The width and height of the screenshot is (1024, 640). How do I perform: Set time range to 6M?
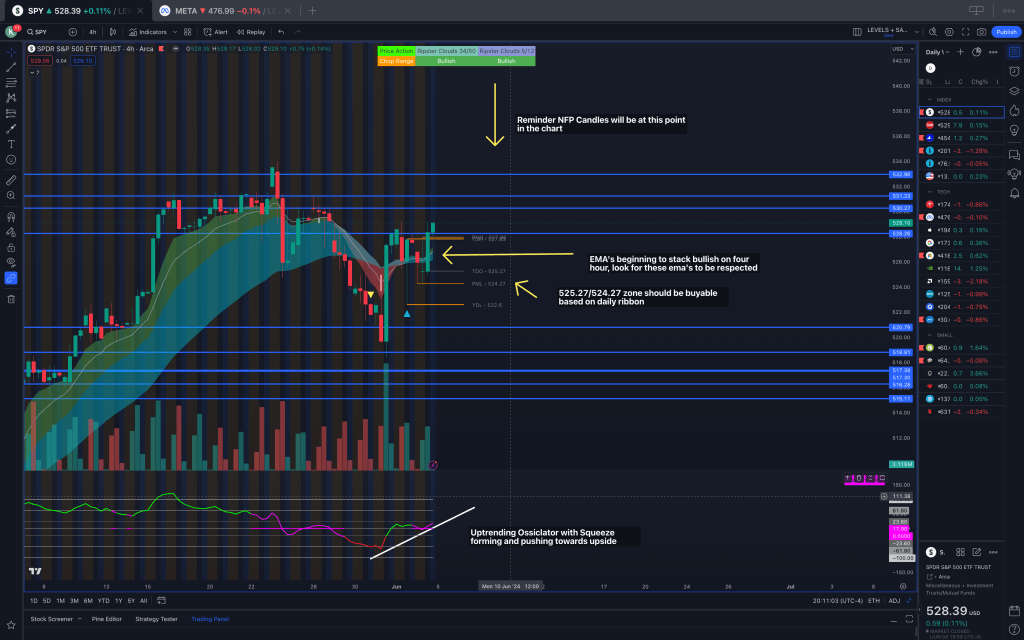(89, 600)
